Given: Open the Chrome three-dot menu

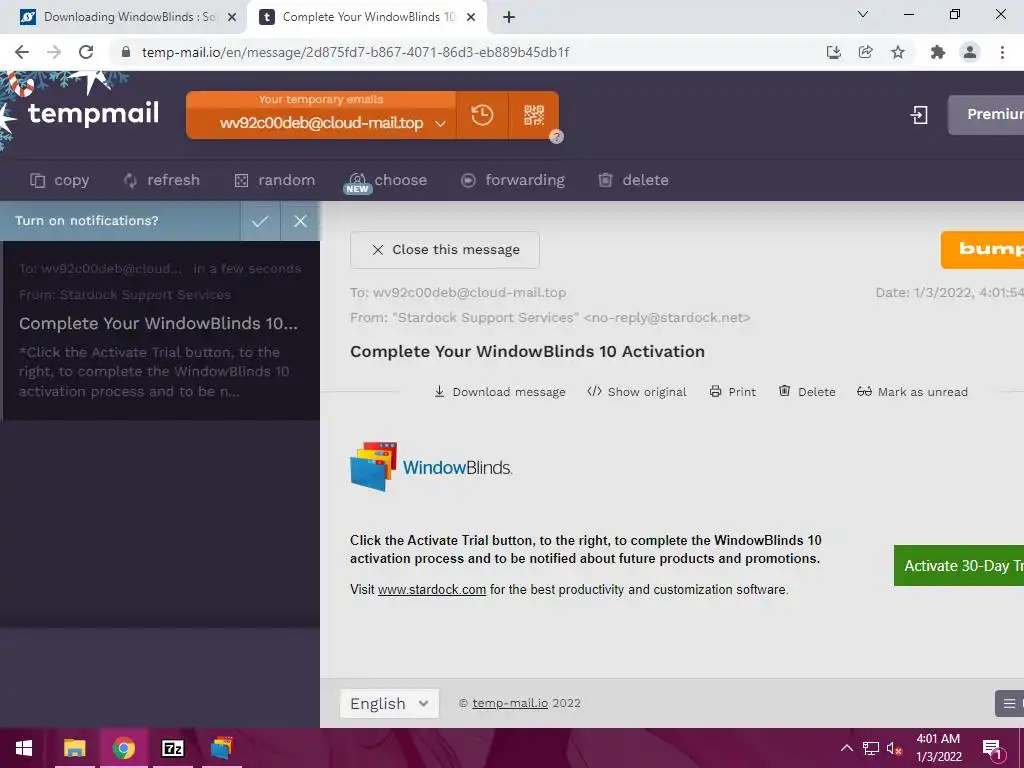Looking at the screenshot, I should 1002,52.
